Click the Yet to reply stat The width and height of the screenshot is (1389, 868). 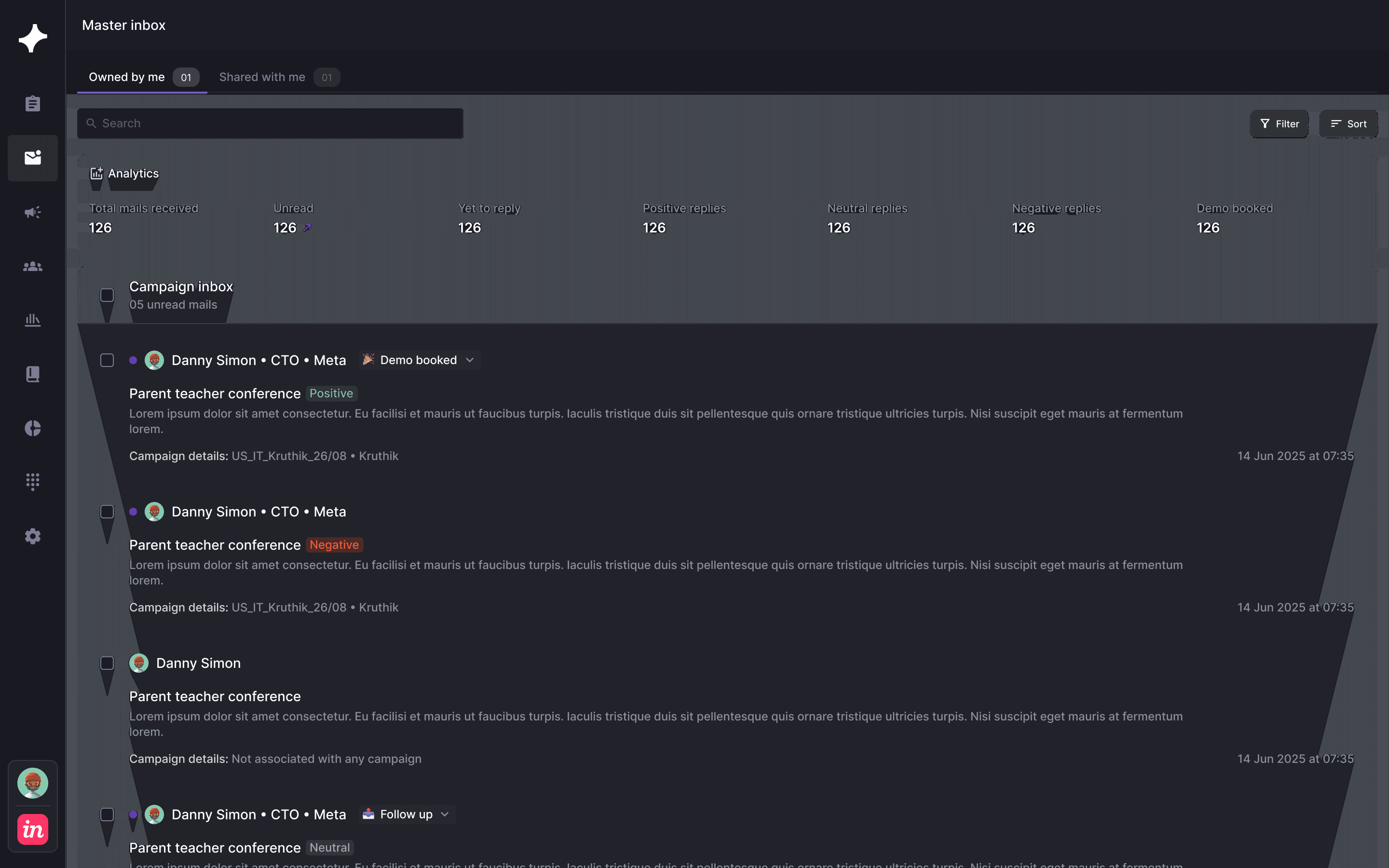[489, 218]
